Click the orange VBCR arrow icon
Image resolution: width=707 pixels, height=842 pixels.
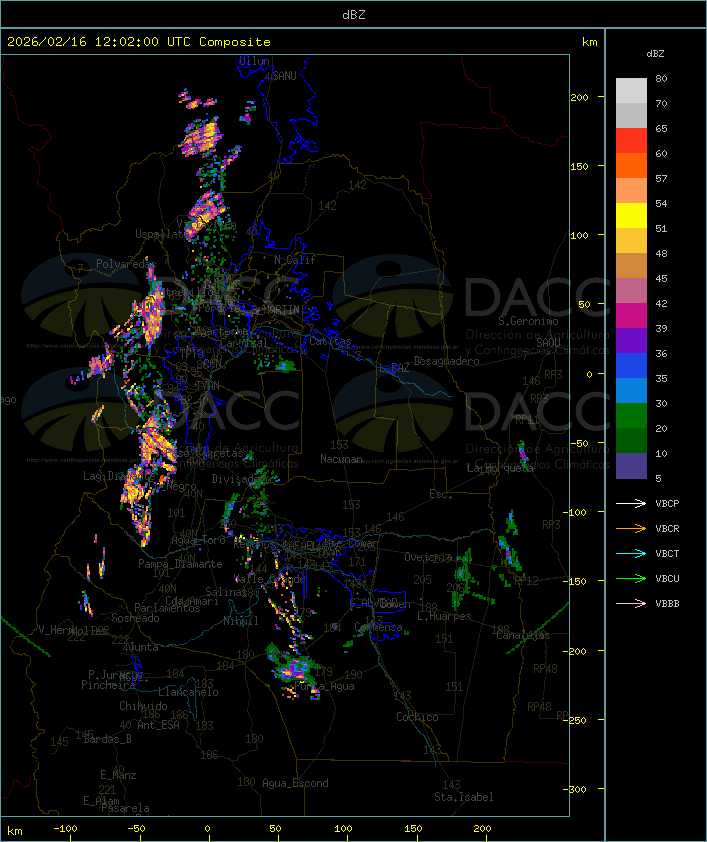tap(631, 528)
